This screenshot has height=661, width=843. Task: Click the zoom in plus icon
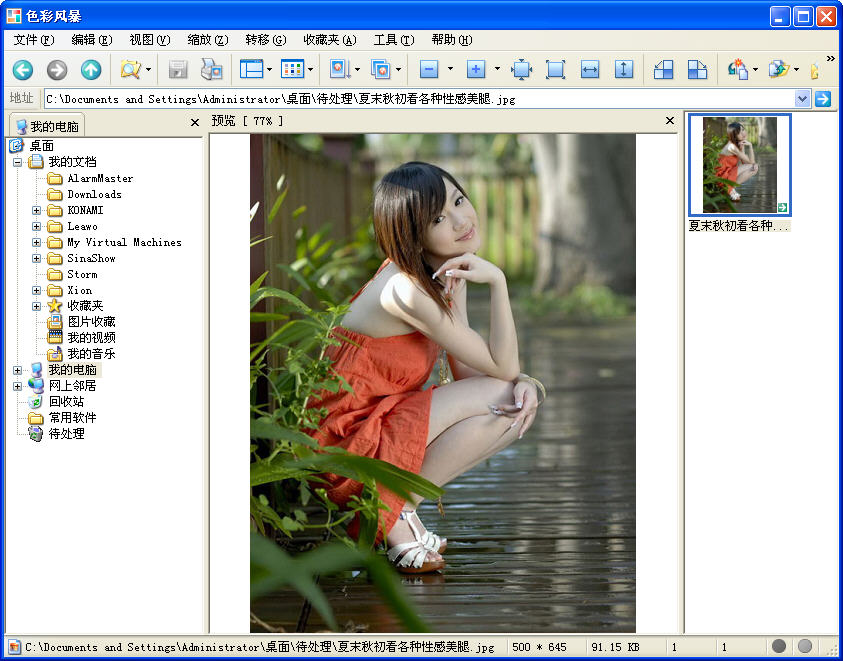tap(476, 70)
